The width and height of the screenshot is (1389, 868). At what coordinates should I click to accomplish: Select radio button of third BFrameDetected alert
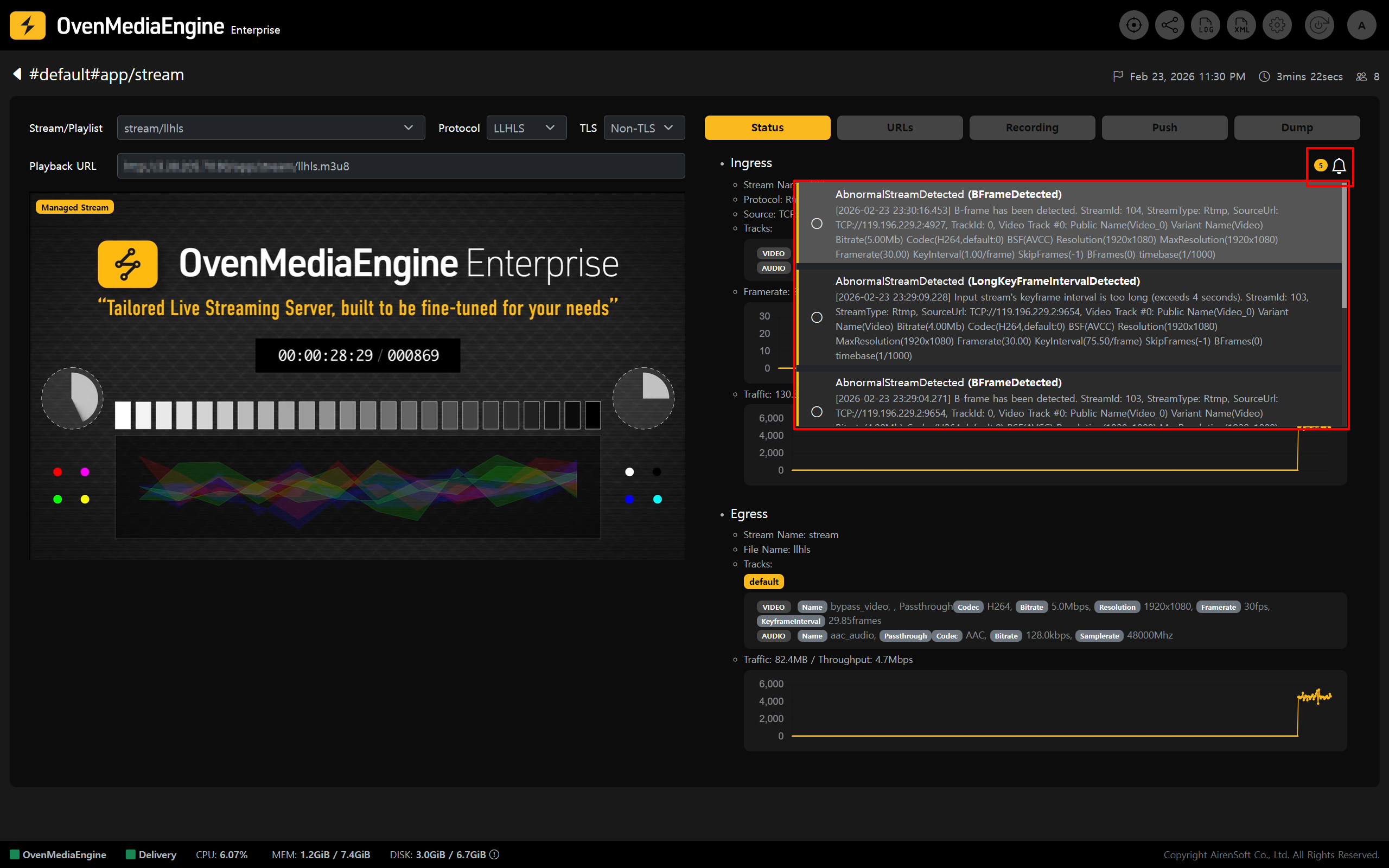pyautogui.click(x=817, y=412)
